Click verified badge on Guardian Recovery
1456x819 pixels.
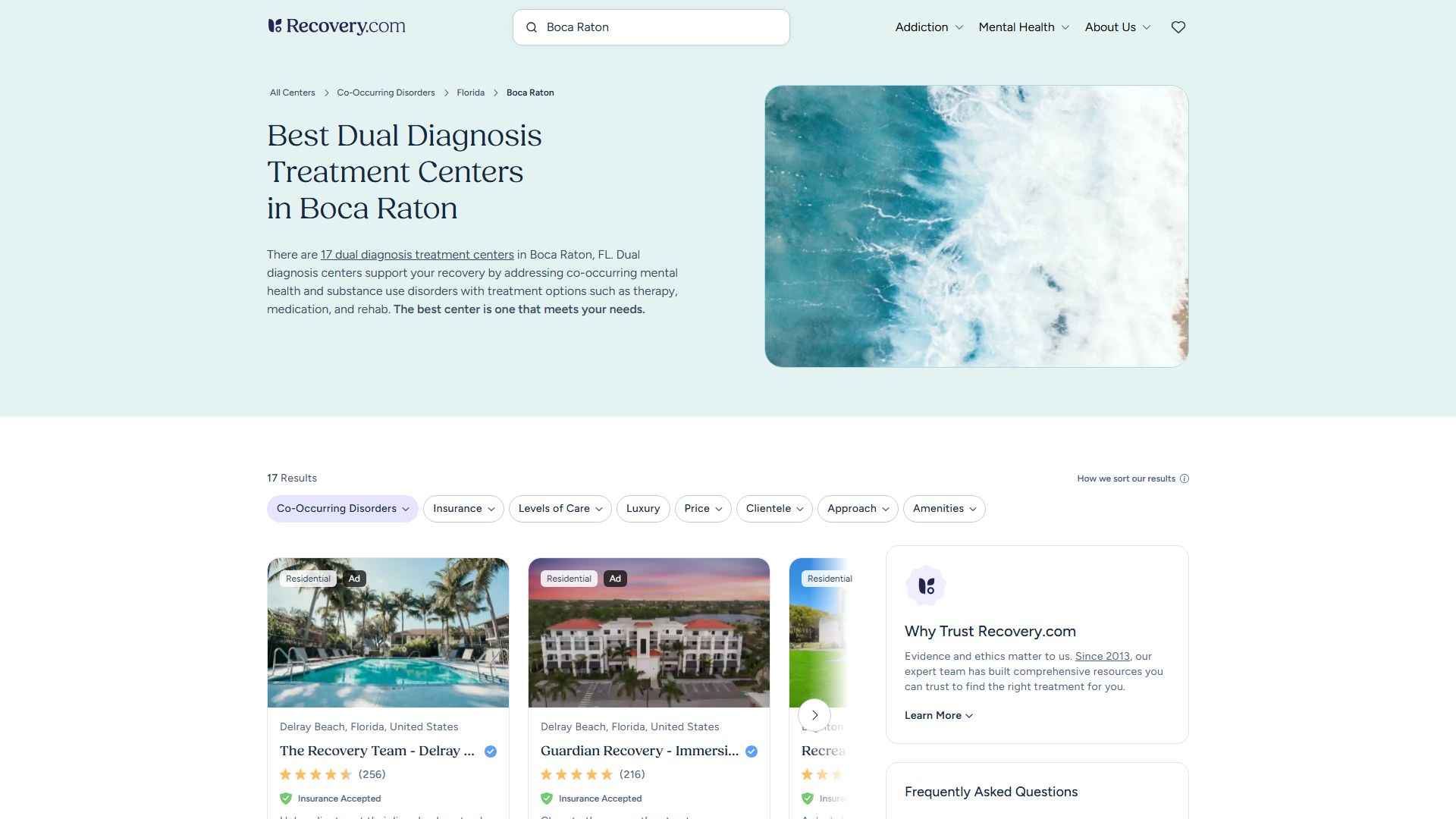coord(752,752)
